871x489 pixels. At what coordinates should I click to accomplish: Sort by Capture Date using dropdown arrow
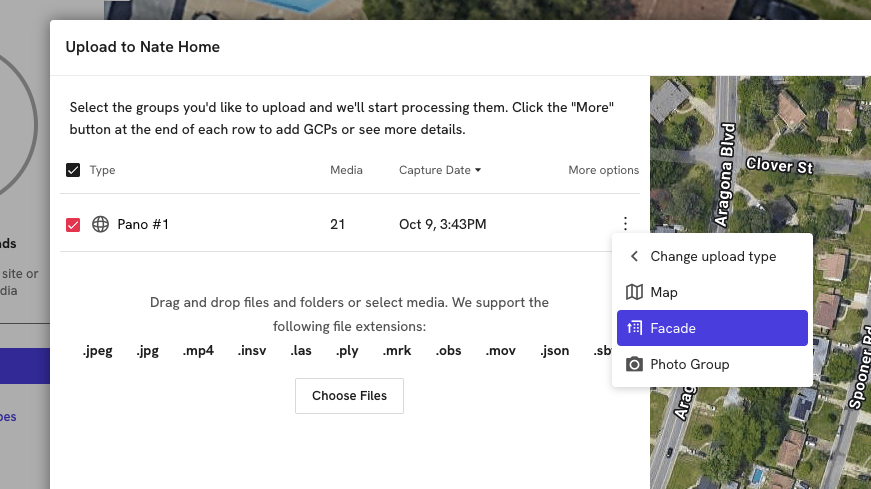(x=478, y=170)
